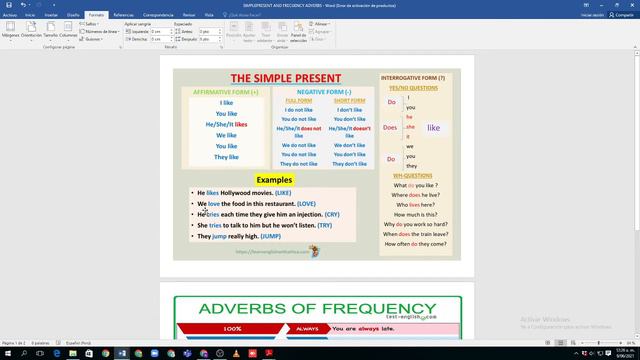Click the Girar option
The height and width of the screenshot is (360, 640).
coord(317,39)
